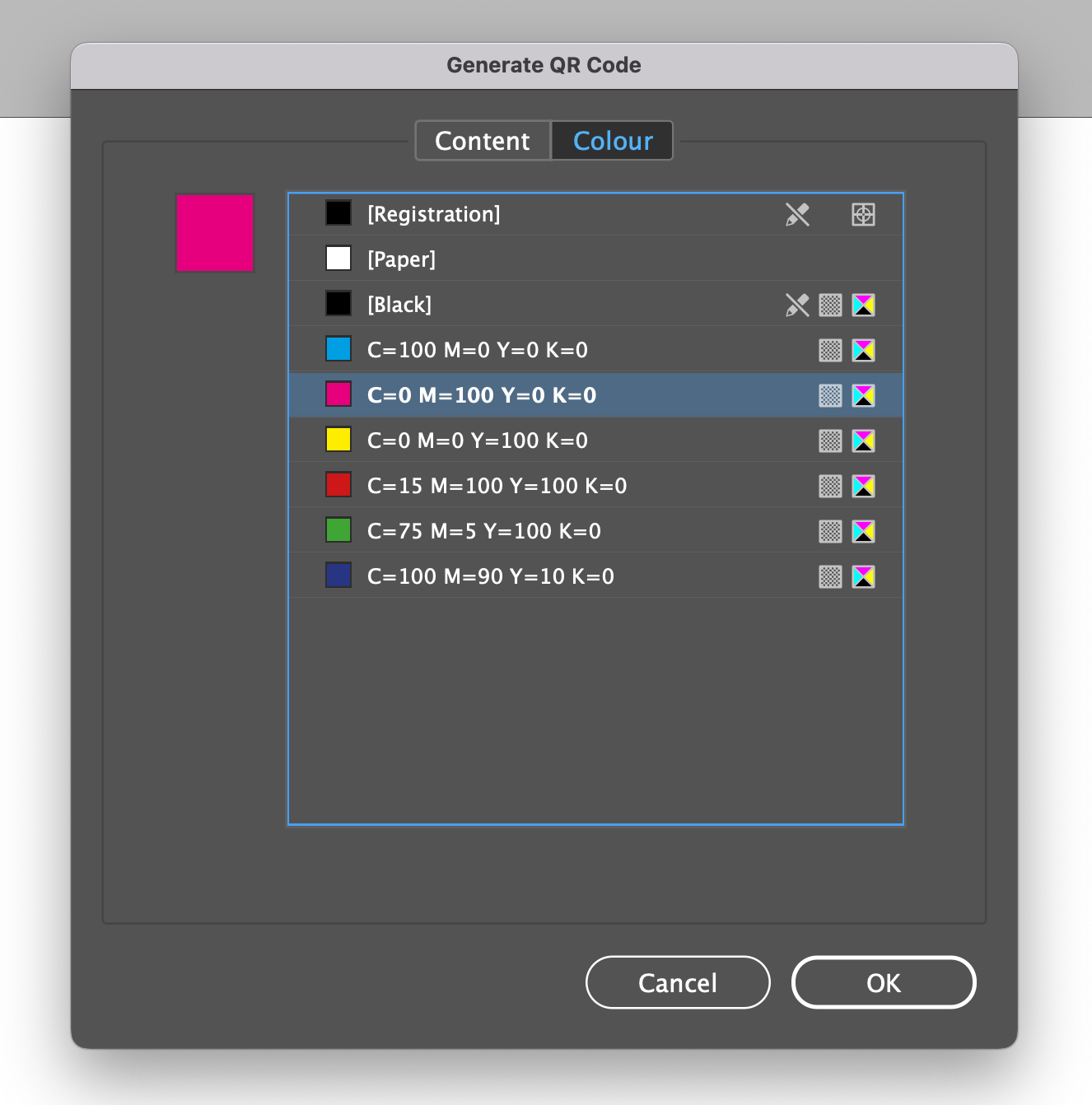Click the process colour grid icon on yellow swatch row

pos(830,440)
